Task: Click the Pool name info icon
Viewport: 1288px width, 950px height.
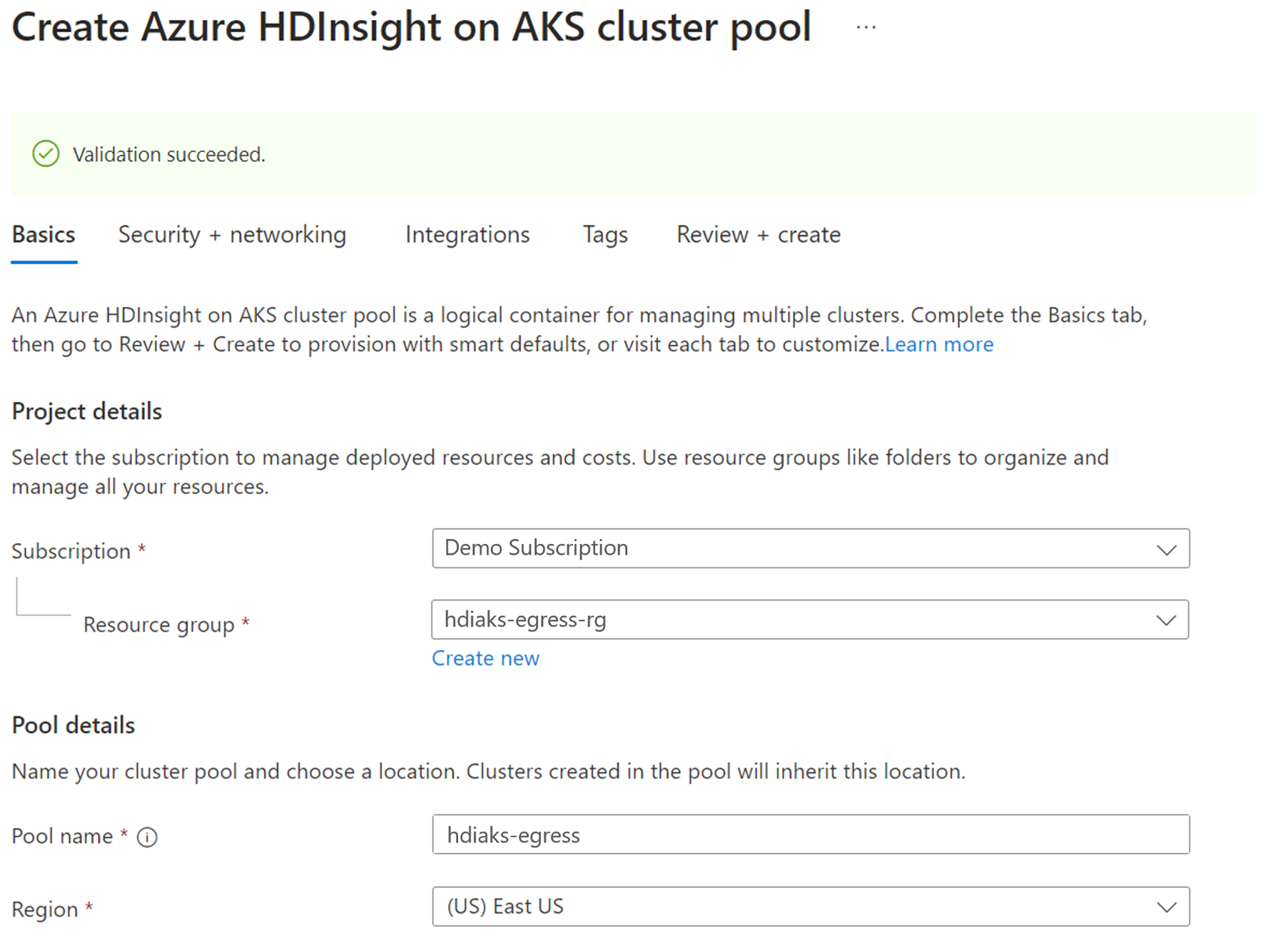Action: pos(147,837)
